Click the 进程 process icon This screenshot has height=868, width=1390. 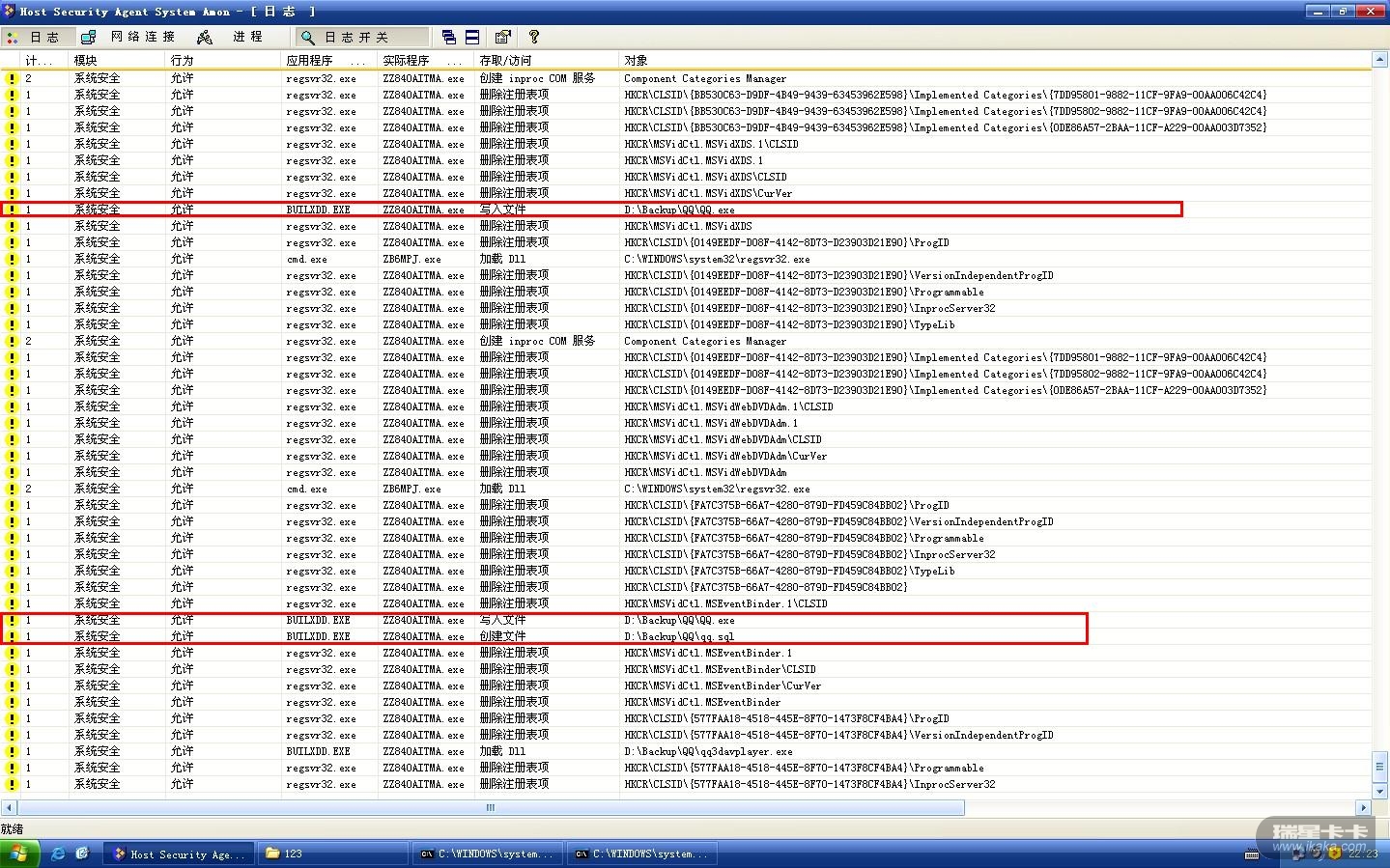tap(205, 37)
